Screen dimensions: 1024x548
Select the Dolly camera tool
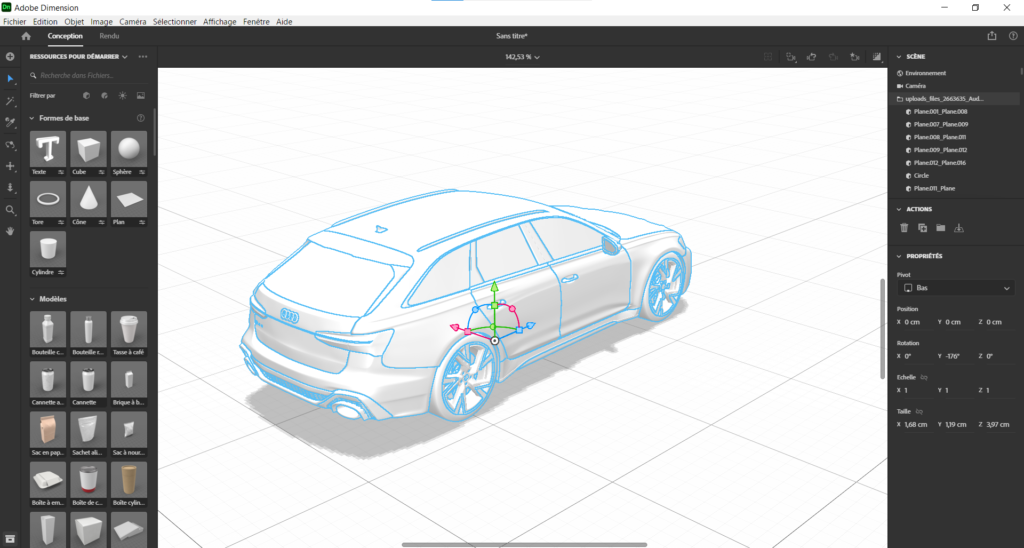[10, 188]
